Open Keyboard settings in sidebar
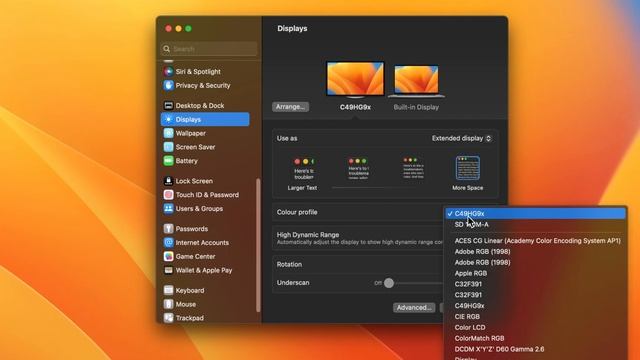The image size is (640, 360). click(x=205, y=290)
